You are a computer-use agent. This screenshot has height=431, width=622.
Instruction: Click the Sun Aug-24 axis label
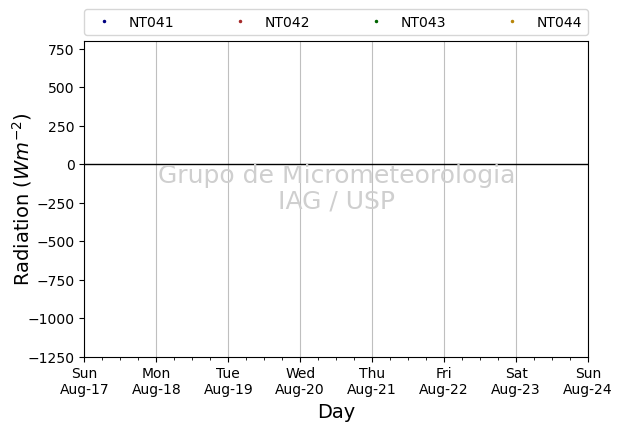(x=588, y=381)
